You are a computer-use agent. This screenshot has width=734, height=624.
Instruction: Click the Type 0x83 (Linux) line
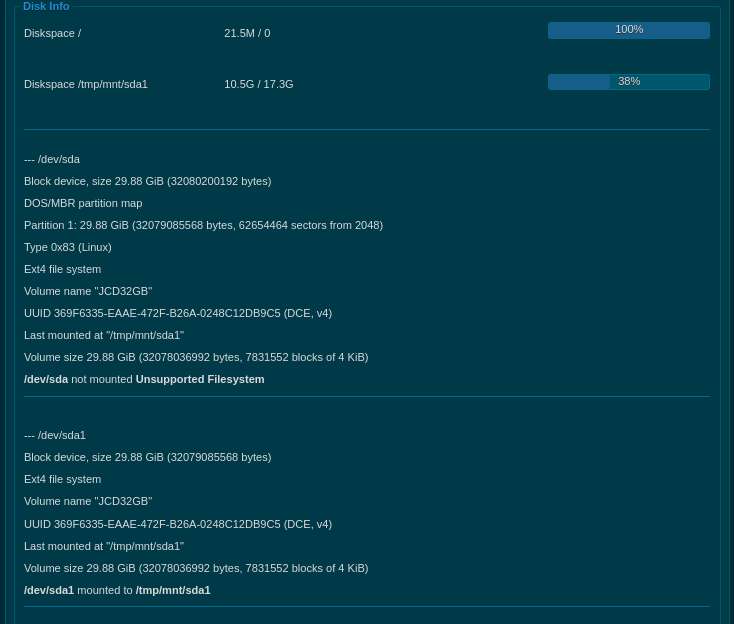67,247
